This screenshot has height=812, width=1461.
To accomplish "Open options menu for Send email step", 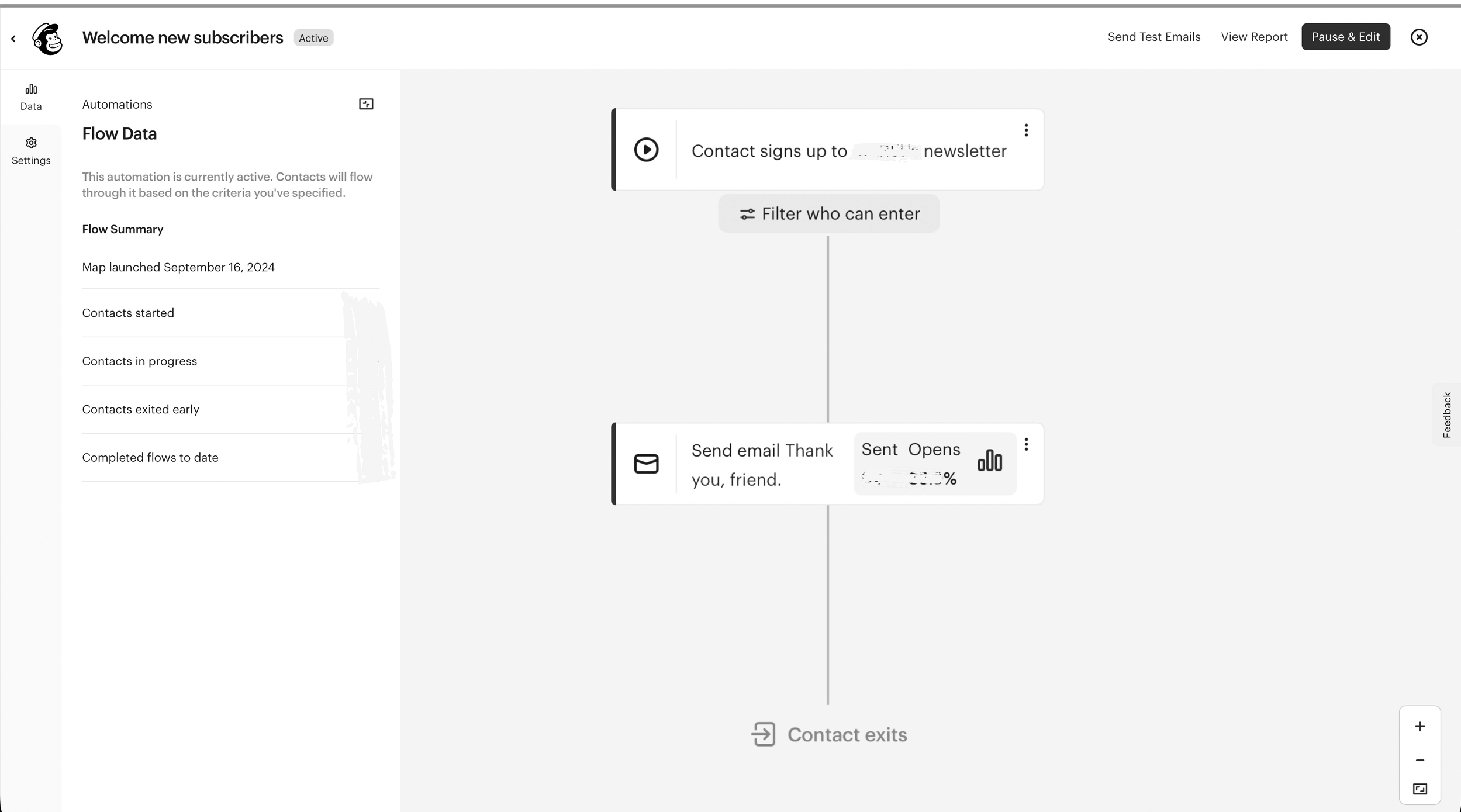I will pos(1026,445).
